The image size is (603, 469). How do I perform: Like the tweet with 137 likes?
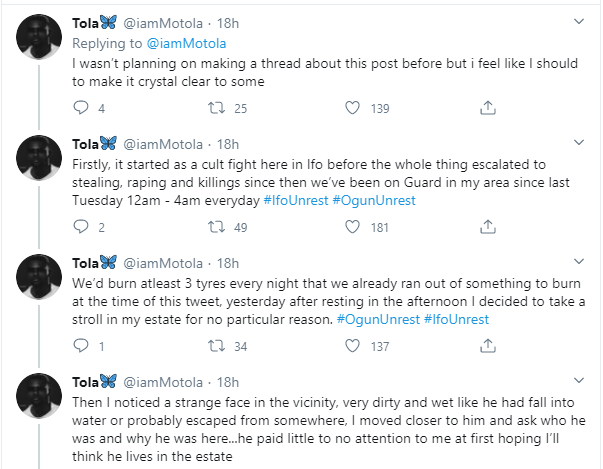(x=352, y=347)
